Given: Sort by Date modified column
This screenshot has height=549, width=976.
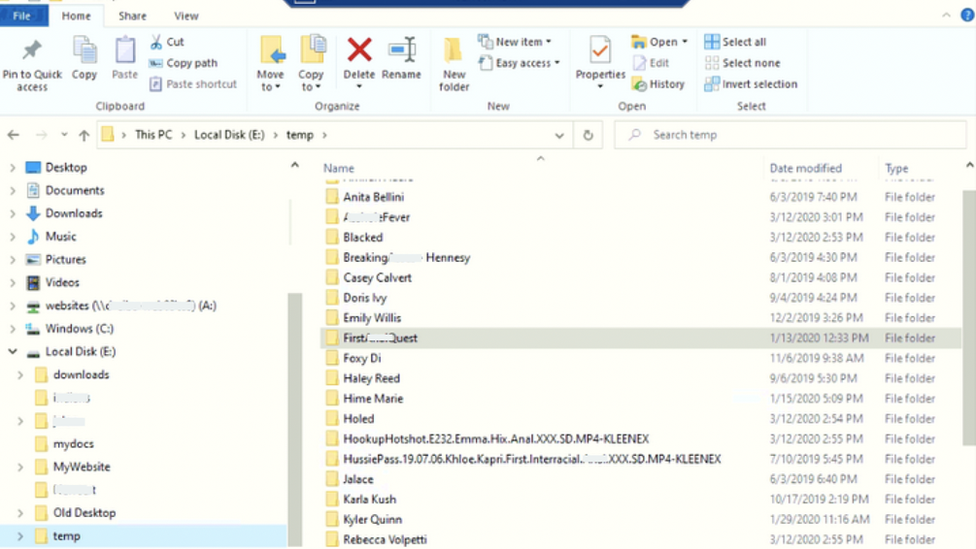Looking at the screenshot, I should pyautogui.click(x=805, y=168).
